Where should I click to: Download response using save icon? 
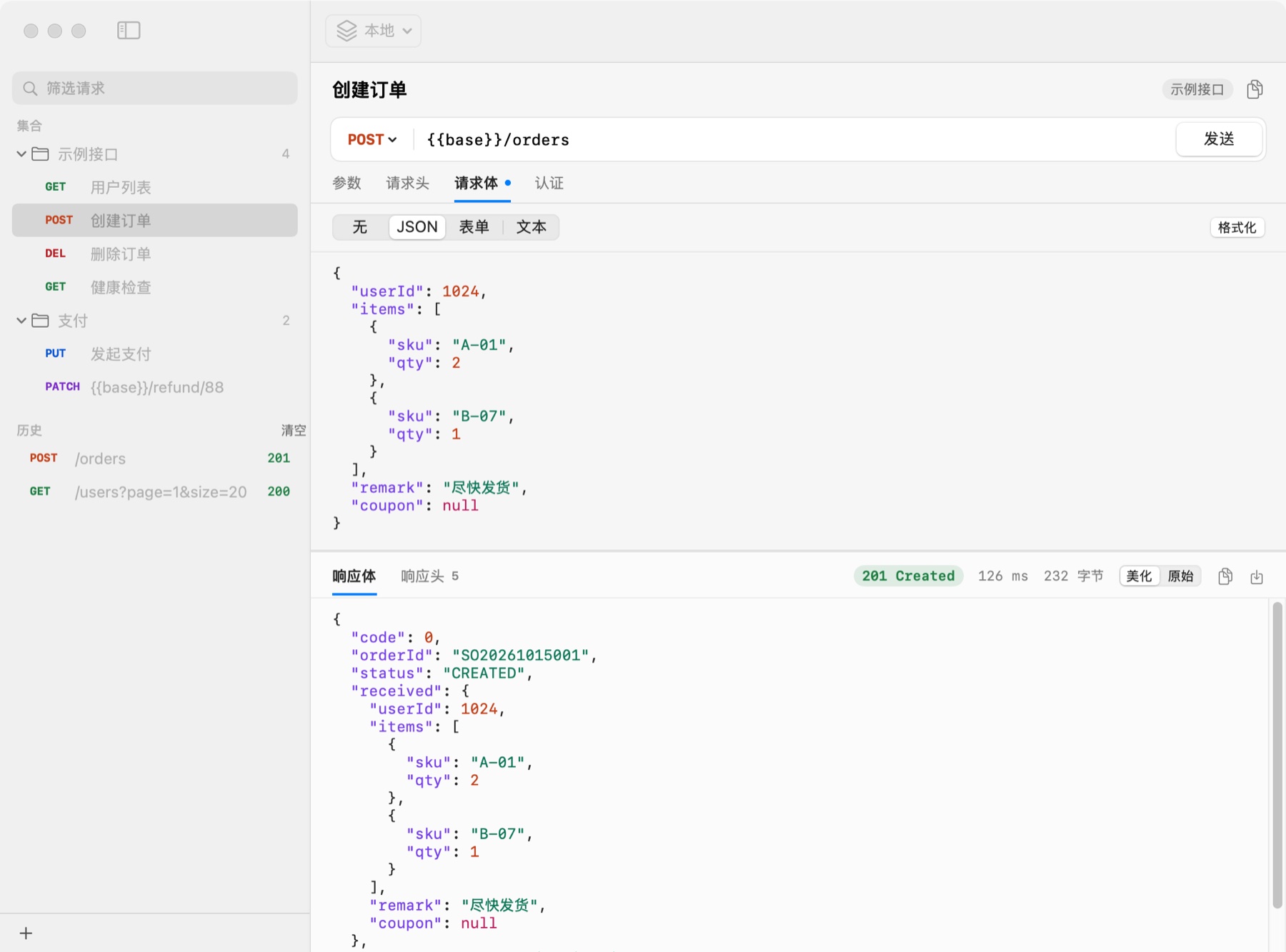[x=1257, y=577]
